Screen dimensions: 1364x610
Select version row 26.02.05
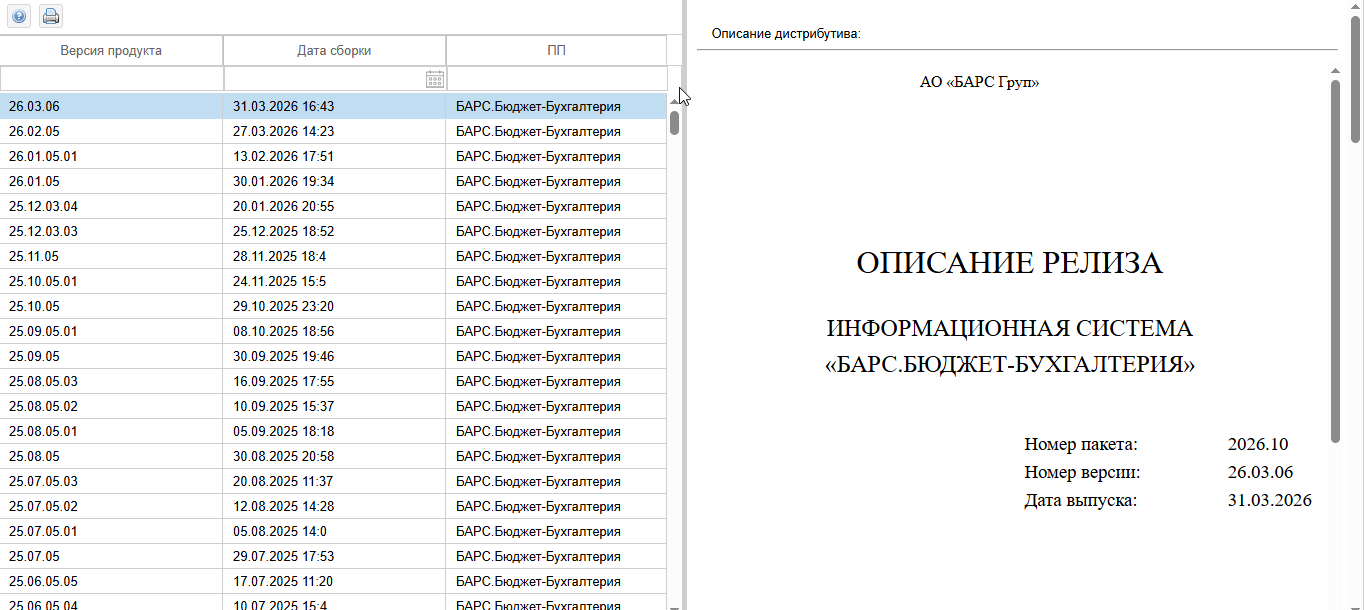(333, 131)
